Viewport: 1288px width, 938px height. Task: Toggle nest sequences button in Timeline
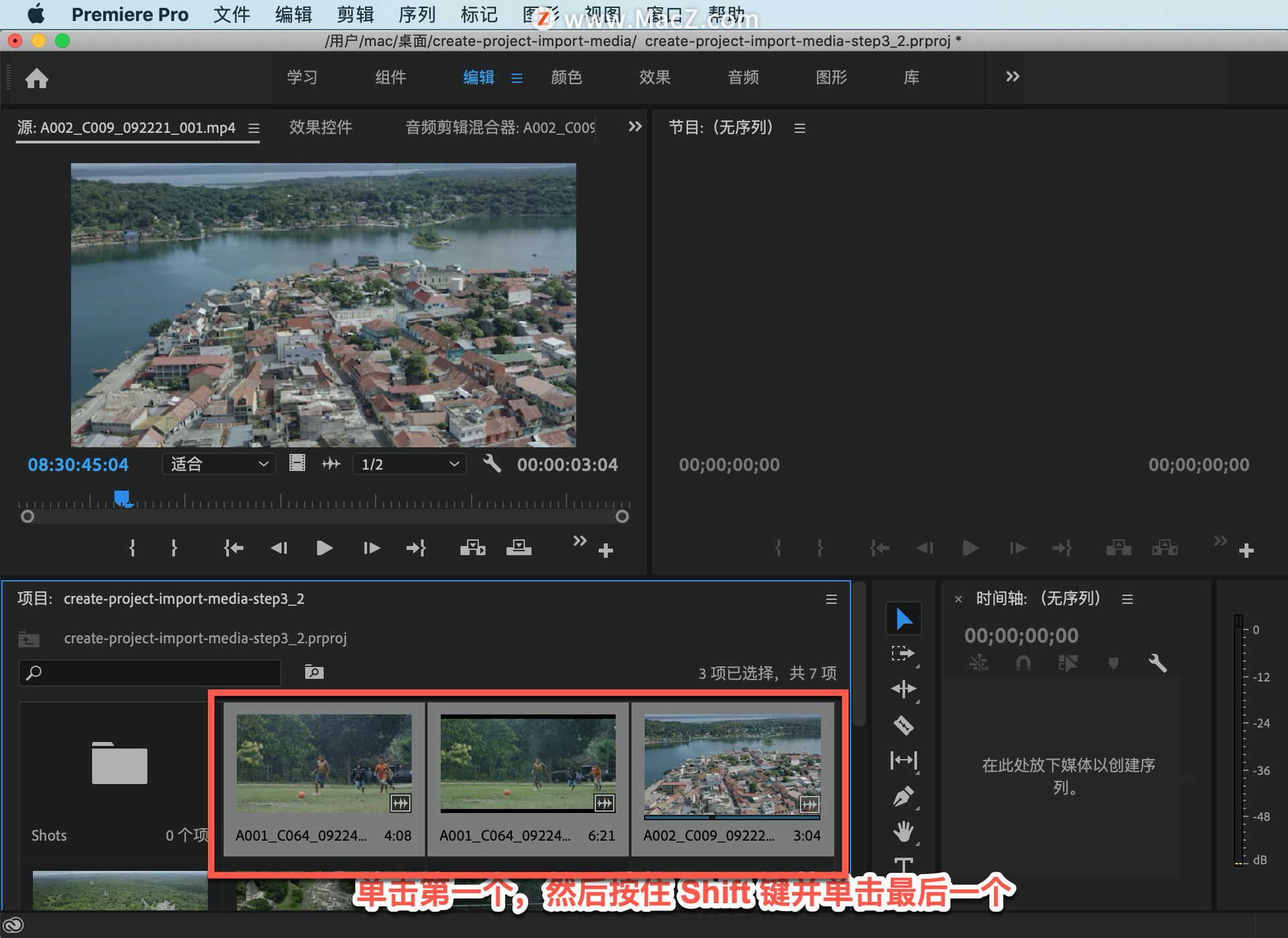point(979,664)
